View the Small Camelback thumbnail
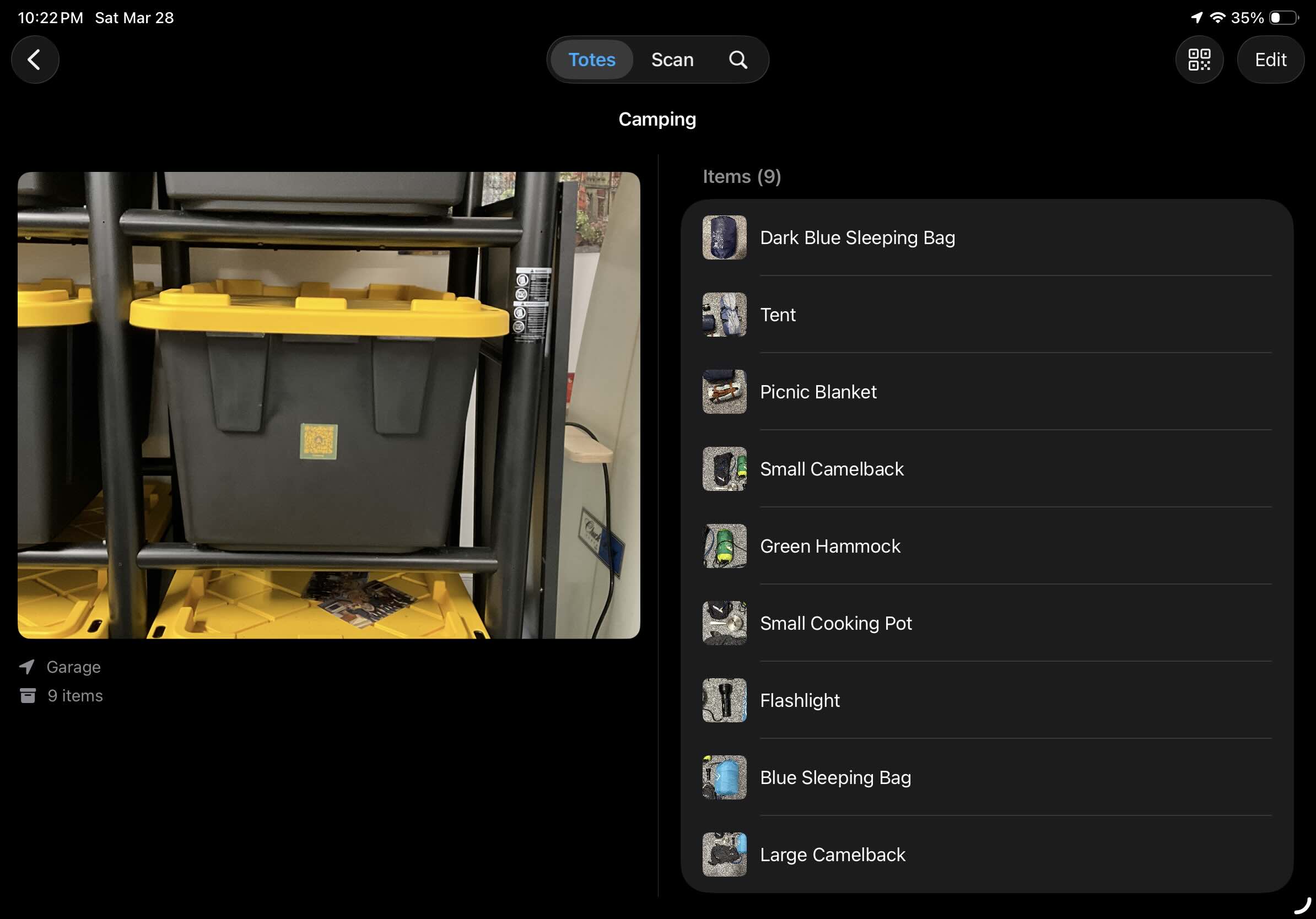Screen dimensions: 1316x919 click(x=725, y=469)
